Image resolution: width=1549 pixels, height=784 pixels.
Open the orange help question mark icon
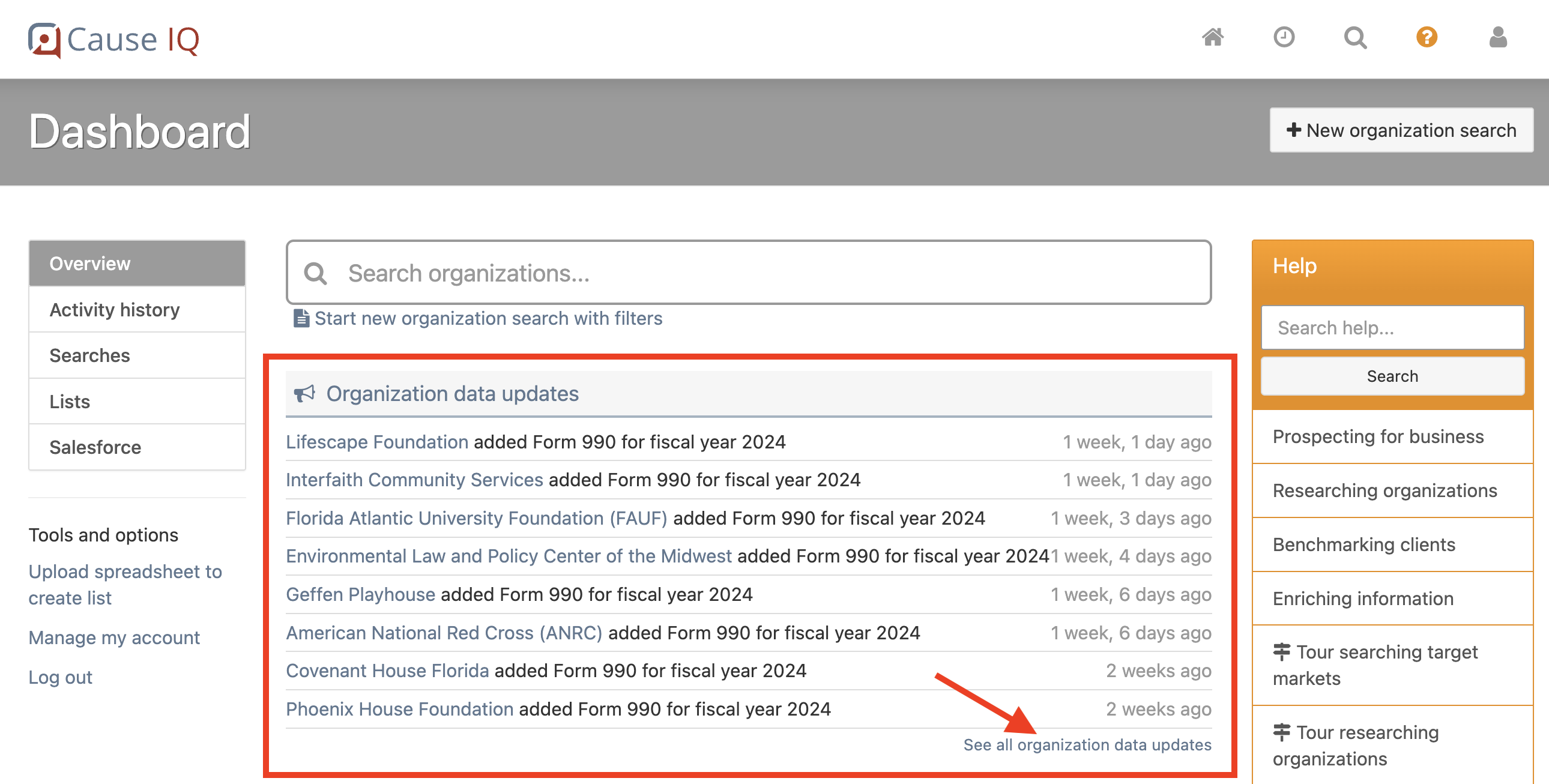tap(1427, 38)
